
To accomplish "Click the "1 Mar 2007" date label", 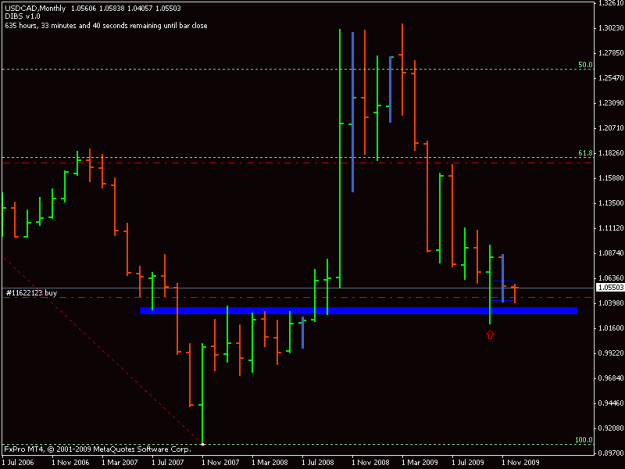I will [x=120, y=462].
